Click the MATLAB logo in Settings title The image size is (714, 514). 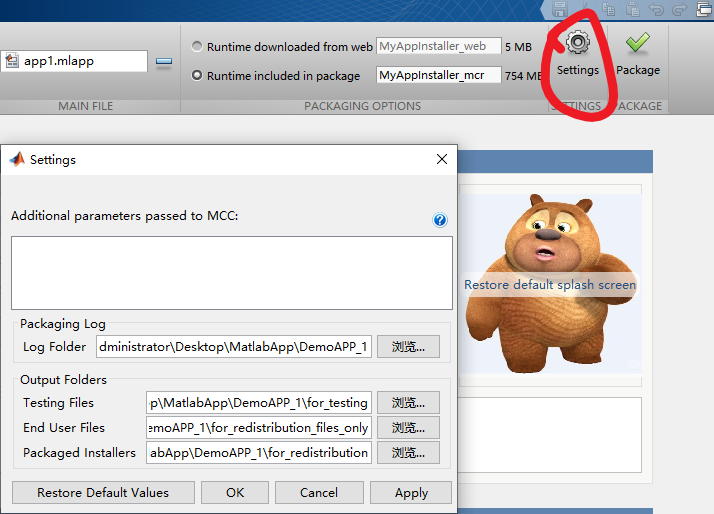point(17,159)
